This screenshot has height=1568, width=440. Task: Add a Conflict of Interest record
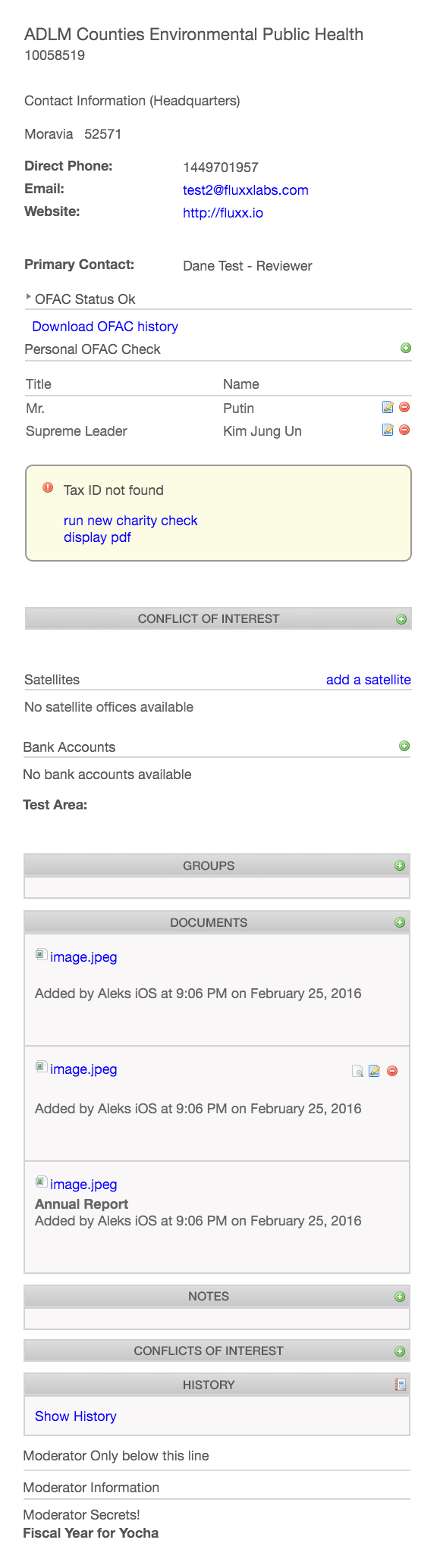point(401,619)
